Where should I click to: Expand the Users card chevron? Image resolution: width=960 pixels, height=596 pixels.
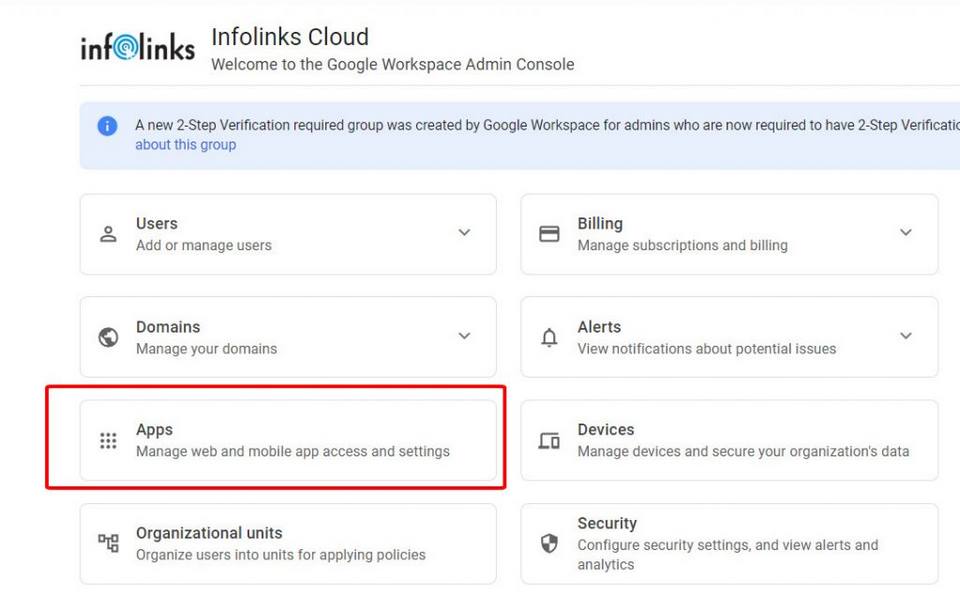pyautogui.click(x=464, y=232)
